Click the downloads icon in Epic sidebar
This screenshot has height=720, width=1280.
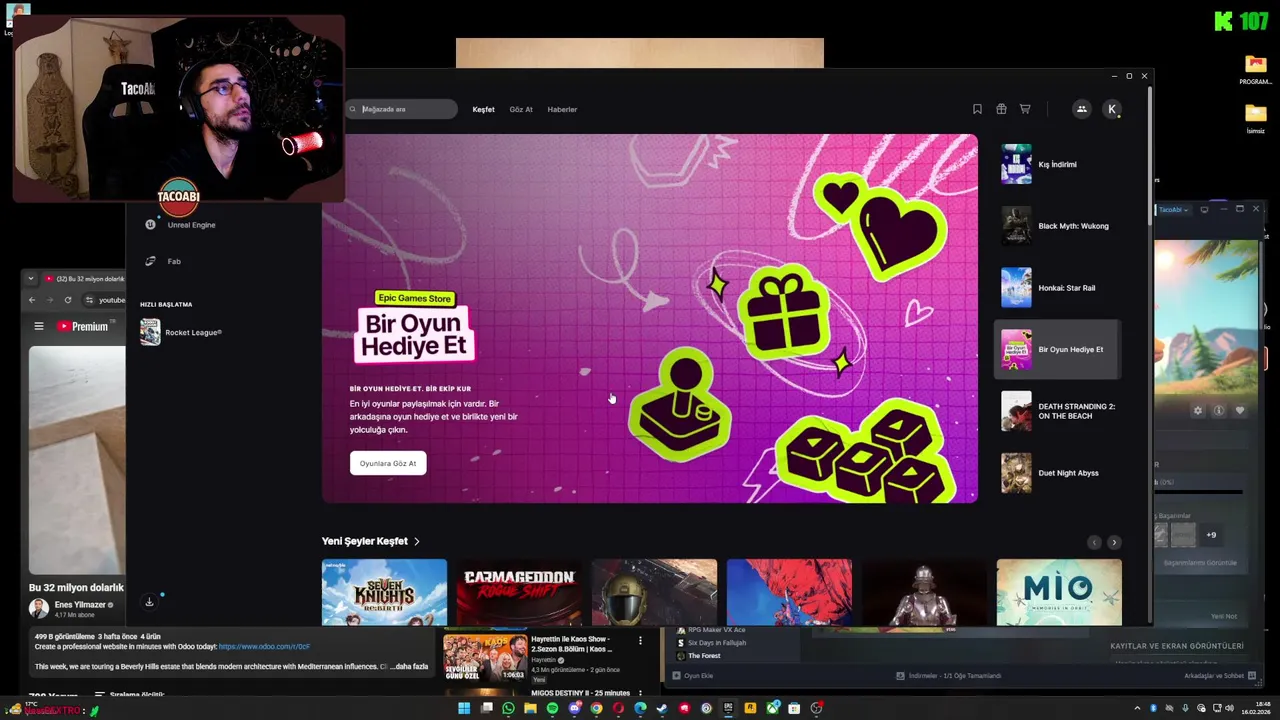pos(149,602)
